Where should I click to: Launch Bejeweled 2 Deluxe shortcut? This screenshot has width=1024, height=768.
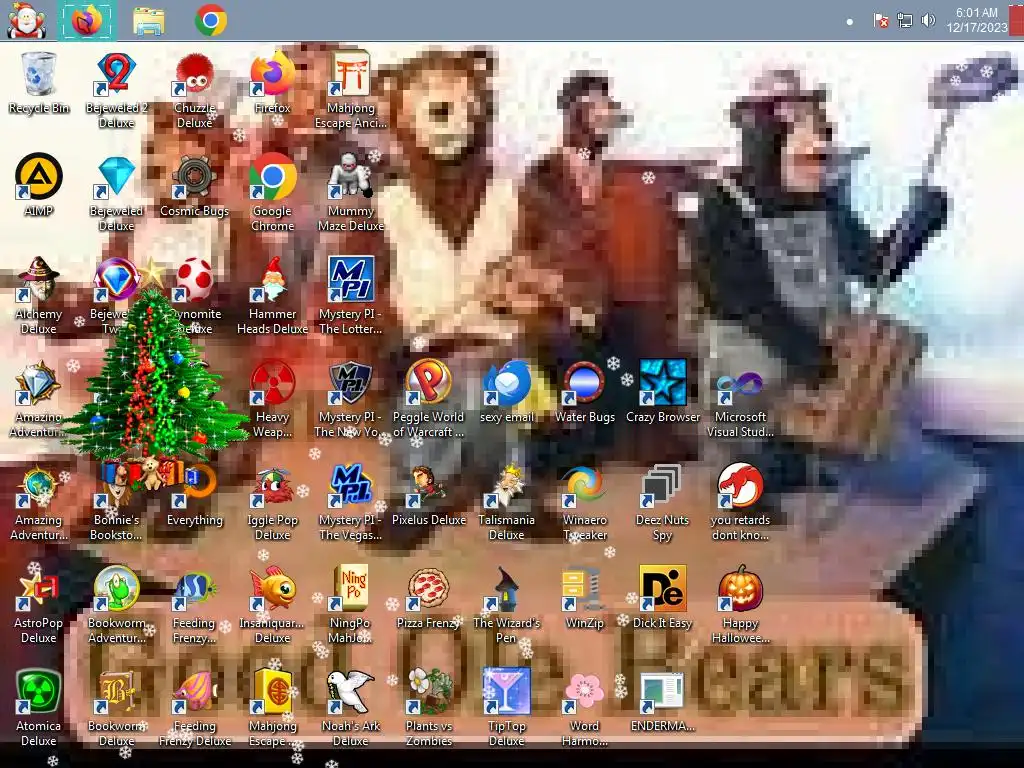pos(116,90)
